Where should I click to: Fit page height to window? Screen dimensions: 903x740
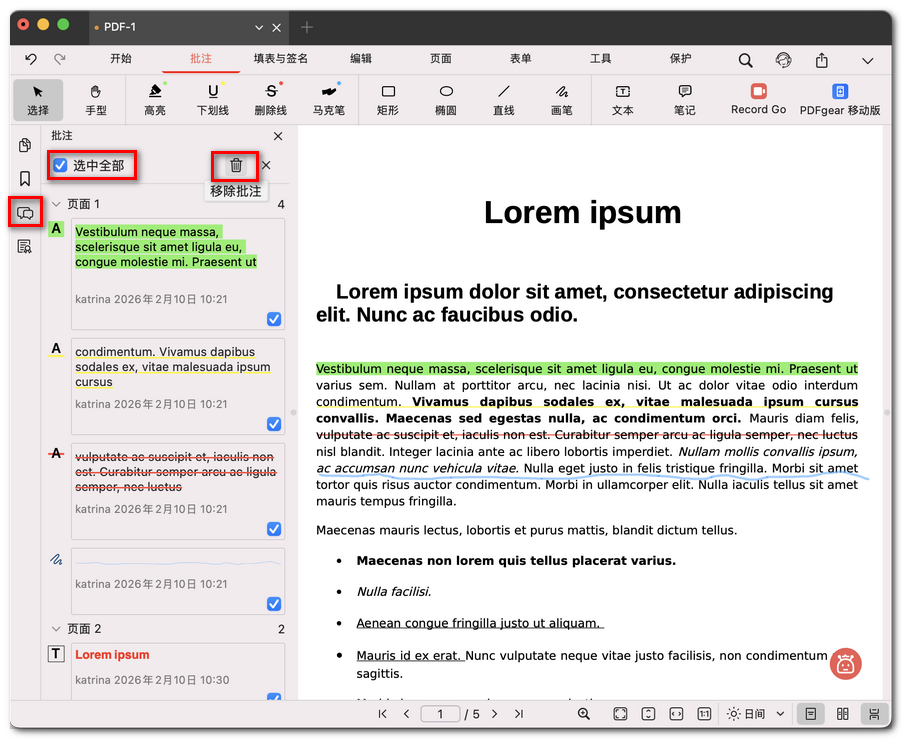coord(648,714)
